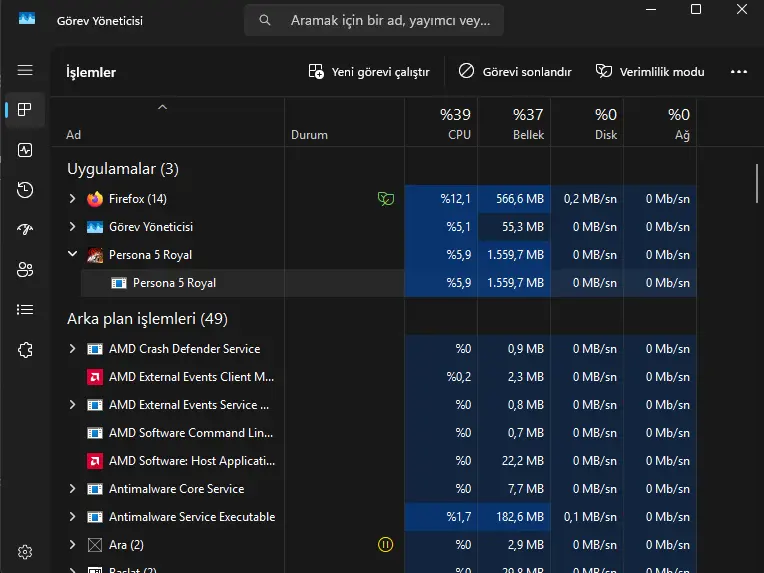Image resolution: width=764 pixels, height=573 pixels.
Task: Click Firefox efficiency mode leaf icon
Action: pyautogui.click(x=385, y=199)
